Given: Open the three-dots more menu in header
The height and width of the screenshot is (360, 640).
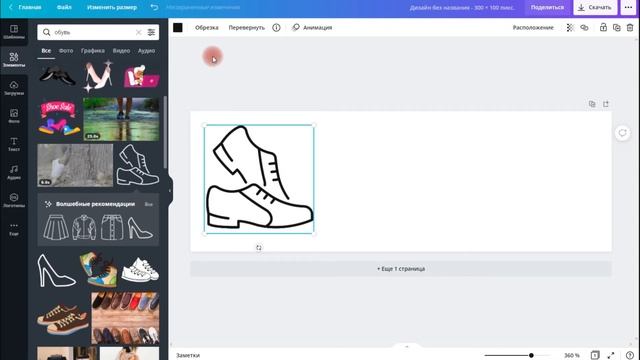Looking at the screenshot, I should tap(628, 7).
